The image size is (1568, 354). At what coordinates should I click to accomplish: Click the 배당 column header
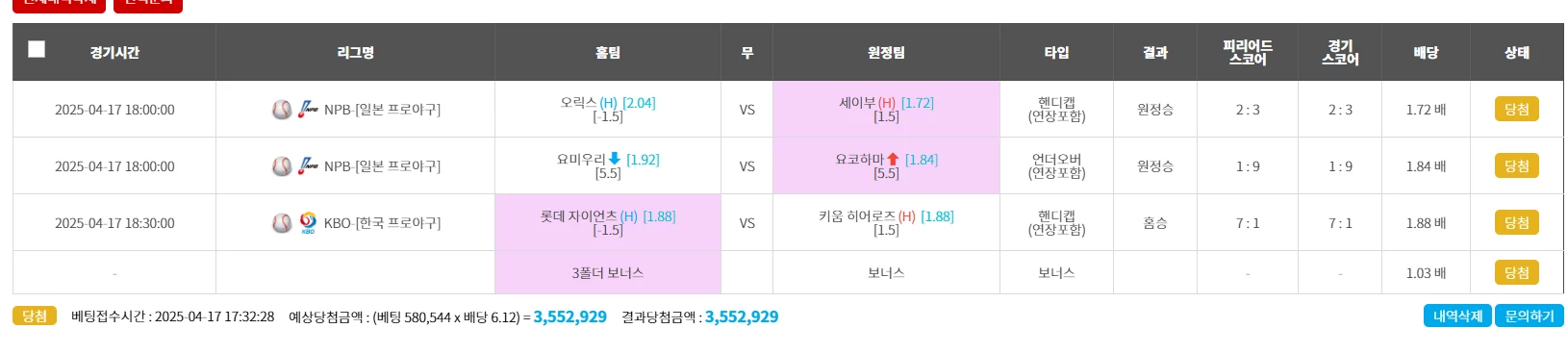click(x=1426, y=52)
